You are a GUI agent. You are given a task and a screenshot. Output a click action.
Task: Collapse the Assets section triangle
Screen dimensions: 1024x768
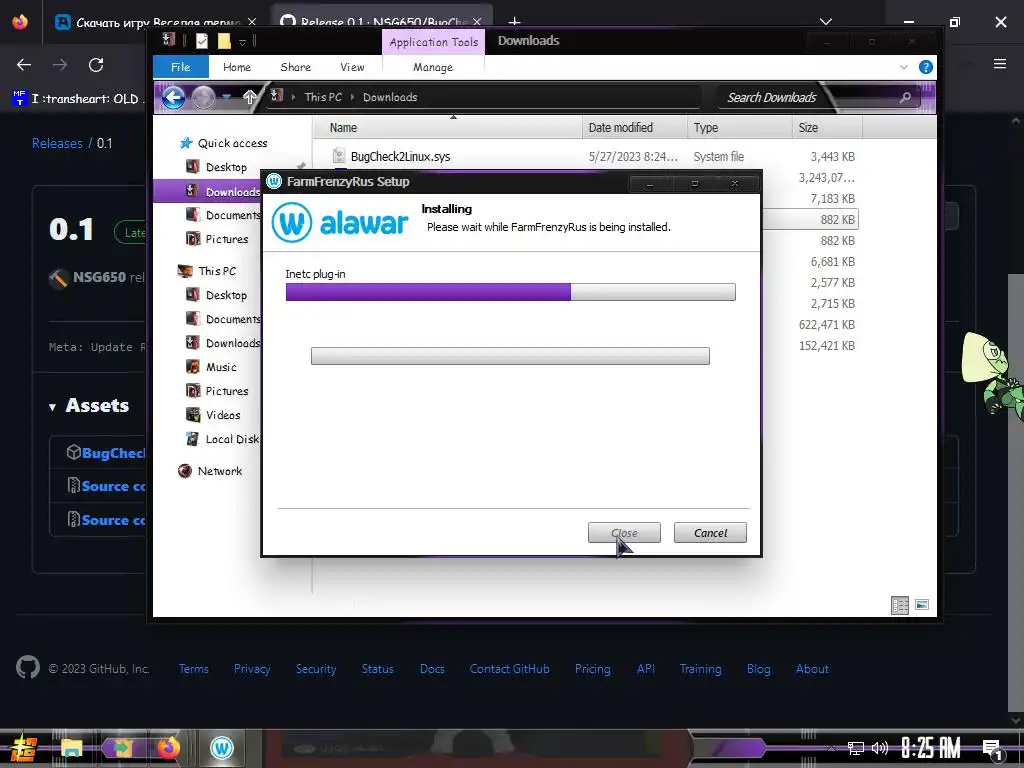(x=52, y=407)
